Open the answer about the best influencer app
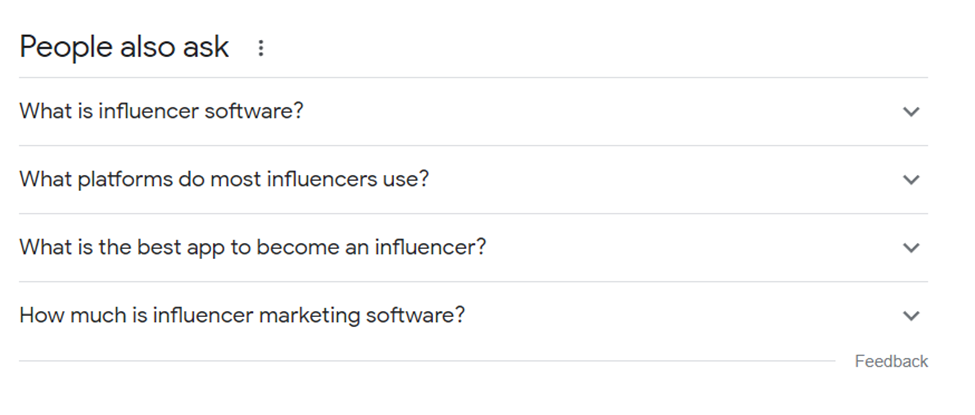The width and height of the screenshot is (975, 415). tap(252, 247)
